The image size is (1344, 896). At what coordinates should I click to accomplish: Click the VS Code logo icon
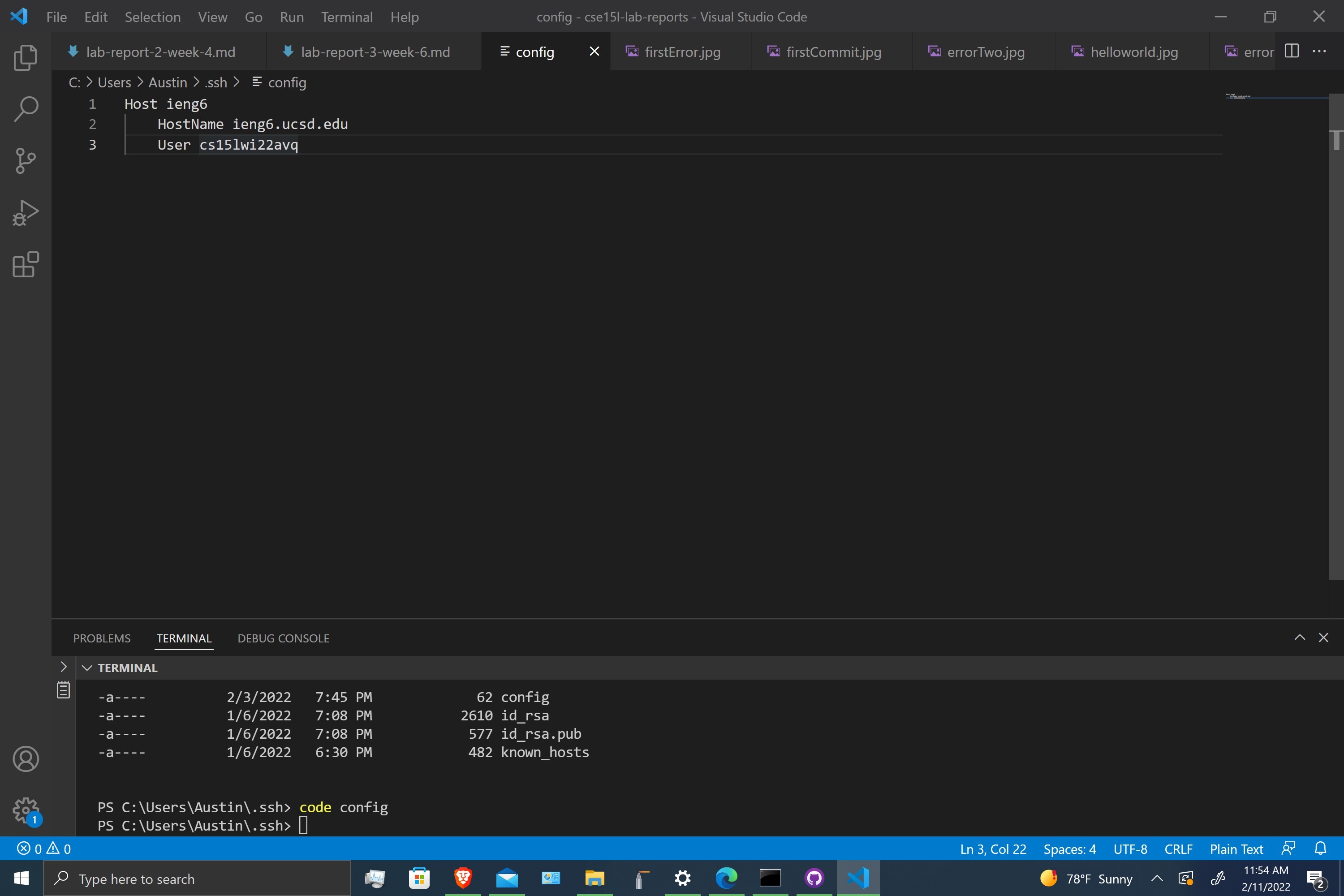tap(19, 17)
